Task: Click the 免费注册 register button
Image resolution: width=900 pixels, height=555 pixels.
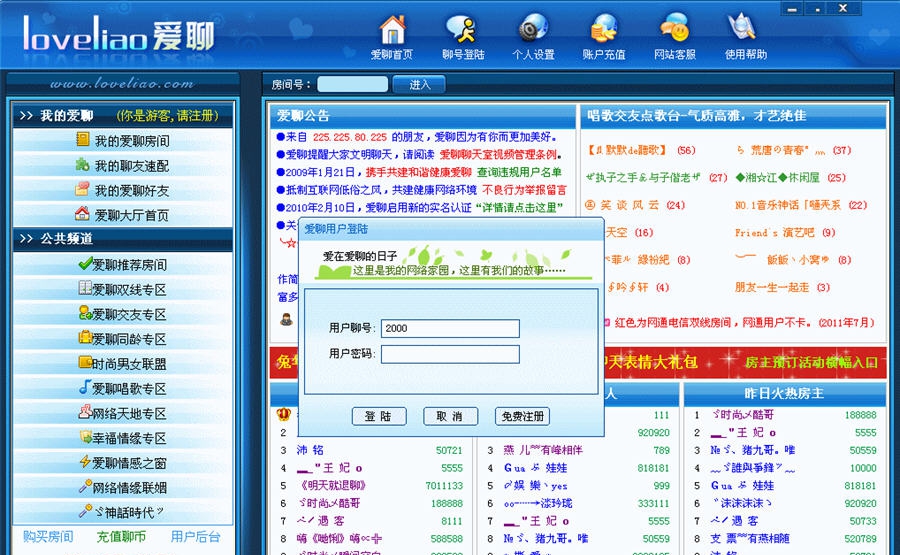Action: pos(522,416)
